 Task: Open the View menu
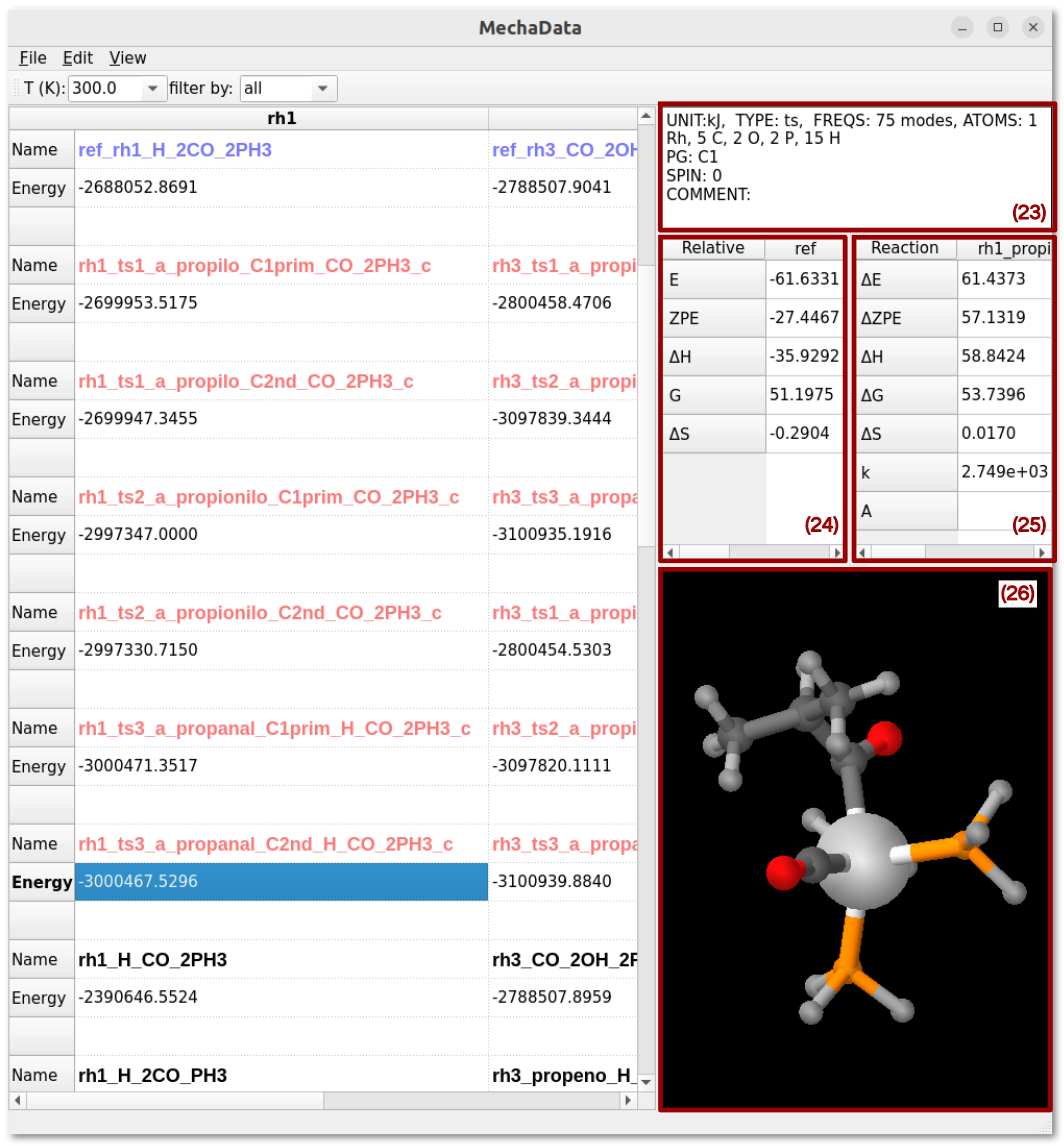pos(127,58)
